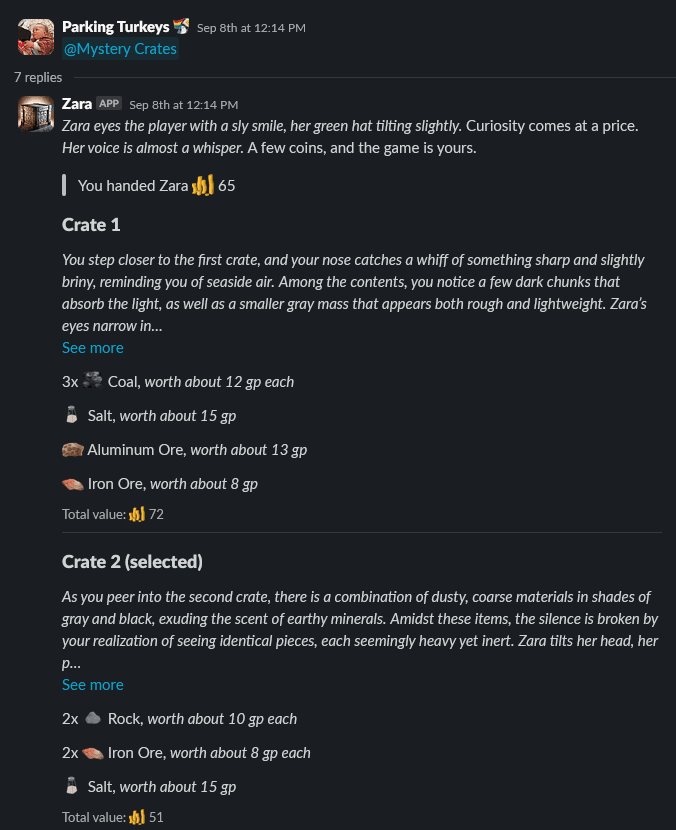Click the Iron Ore emoji in Crate 2
676x830 pixels.
click(93, 753)
